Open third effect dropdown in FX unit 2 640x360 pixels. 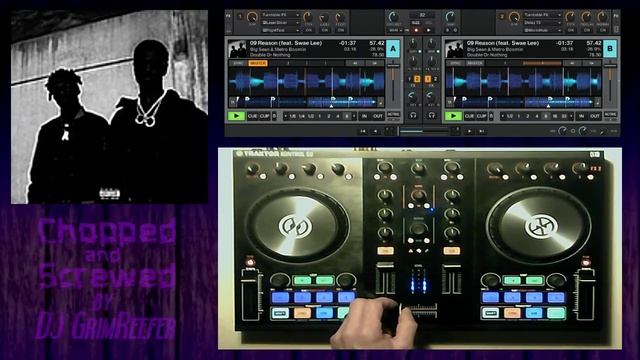coord(542,30)
